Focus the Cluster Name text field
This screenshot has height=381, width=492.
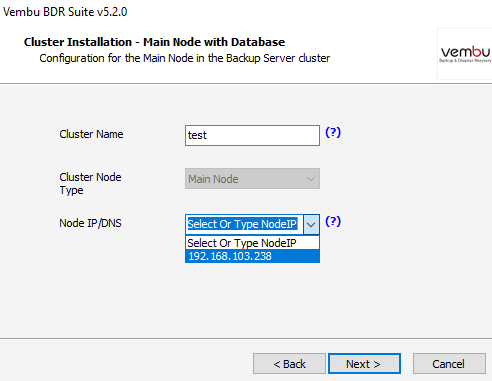(252, 135)
